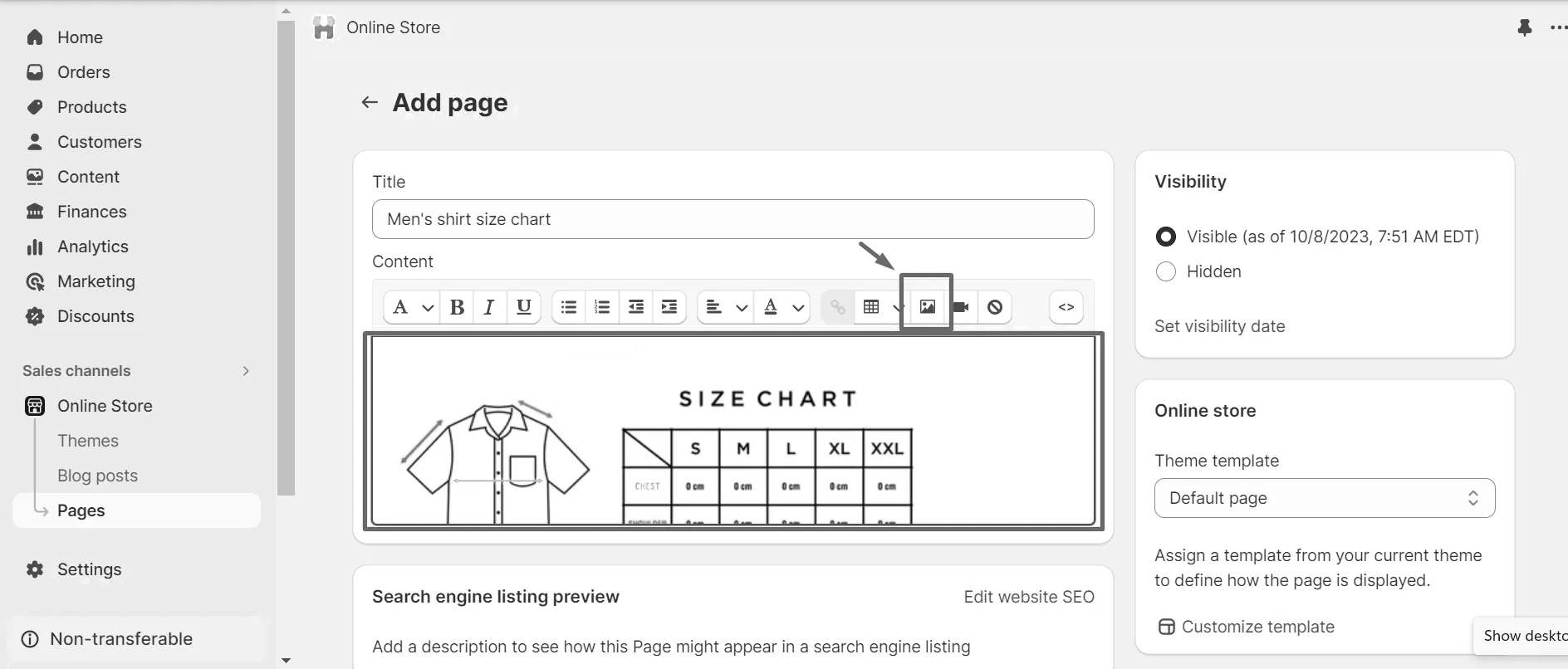Image resolution: width=1568 pixels, height=669 pixels.
Task: Expand the Sales channels section
Action: [246, 371]
